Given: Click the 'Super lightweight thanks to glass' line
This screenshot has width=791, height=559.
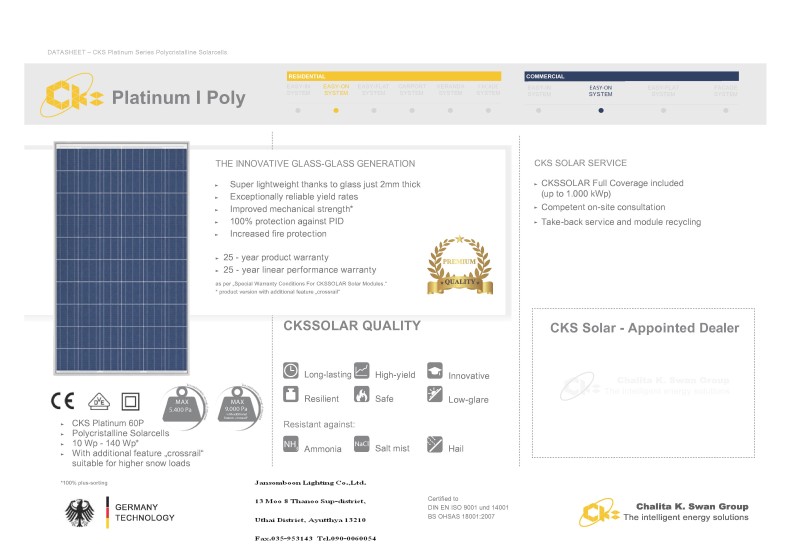Looking at the screenshot, I should point(325,184).
